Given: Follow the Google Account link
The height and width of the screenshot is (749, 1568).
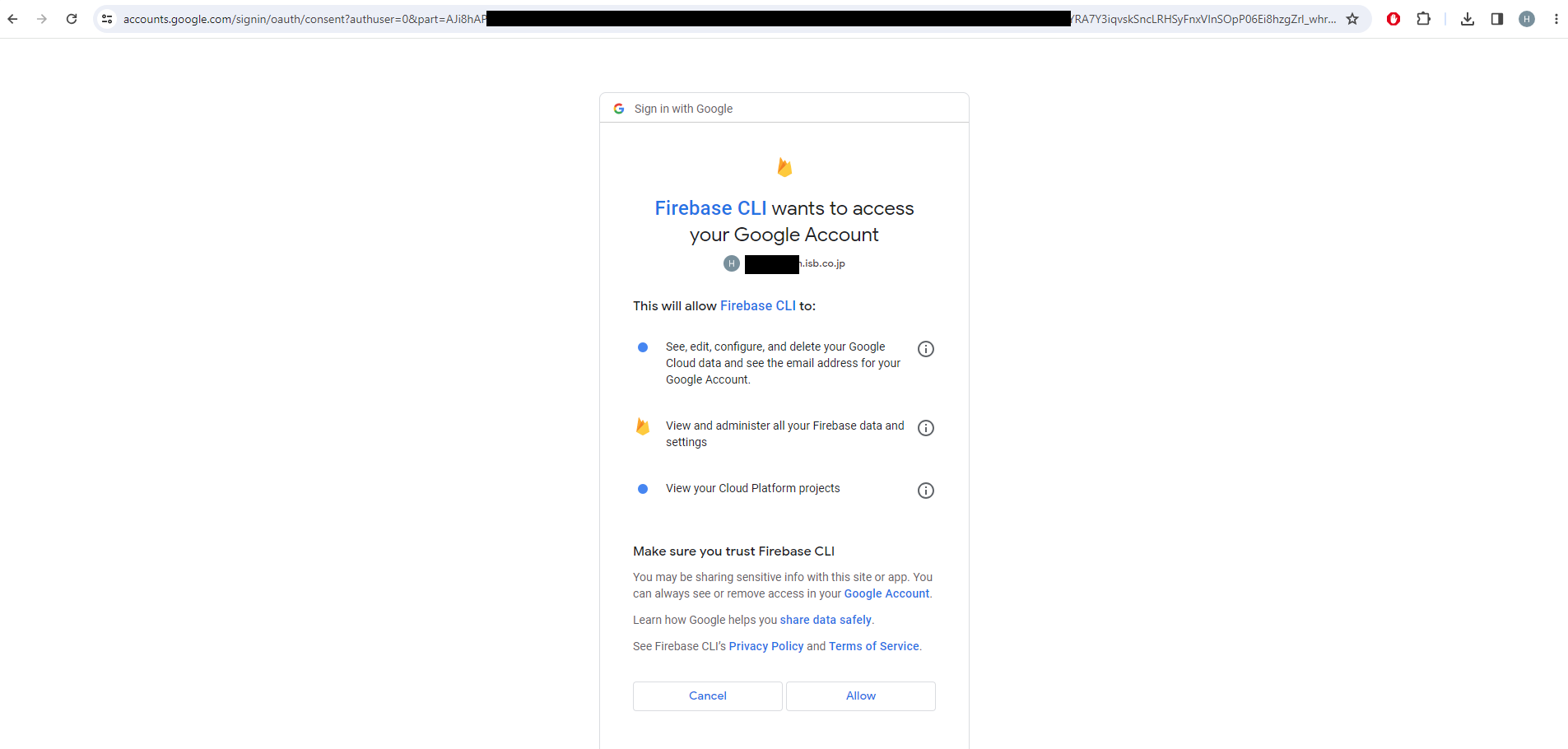Looking at the screenshot, I should coord(886,593).
